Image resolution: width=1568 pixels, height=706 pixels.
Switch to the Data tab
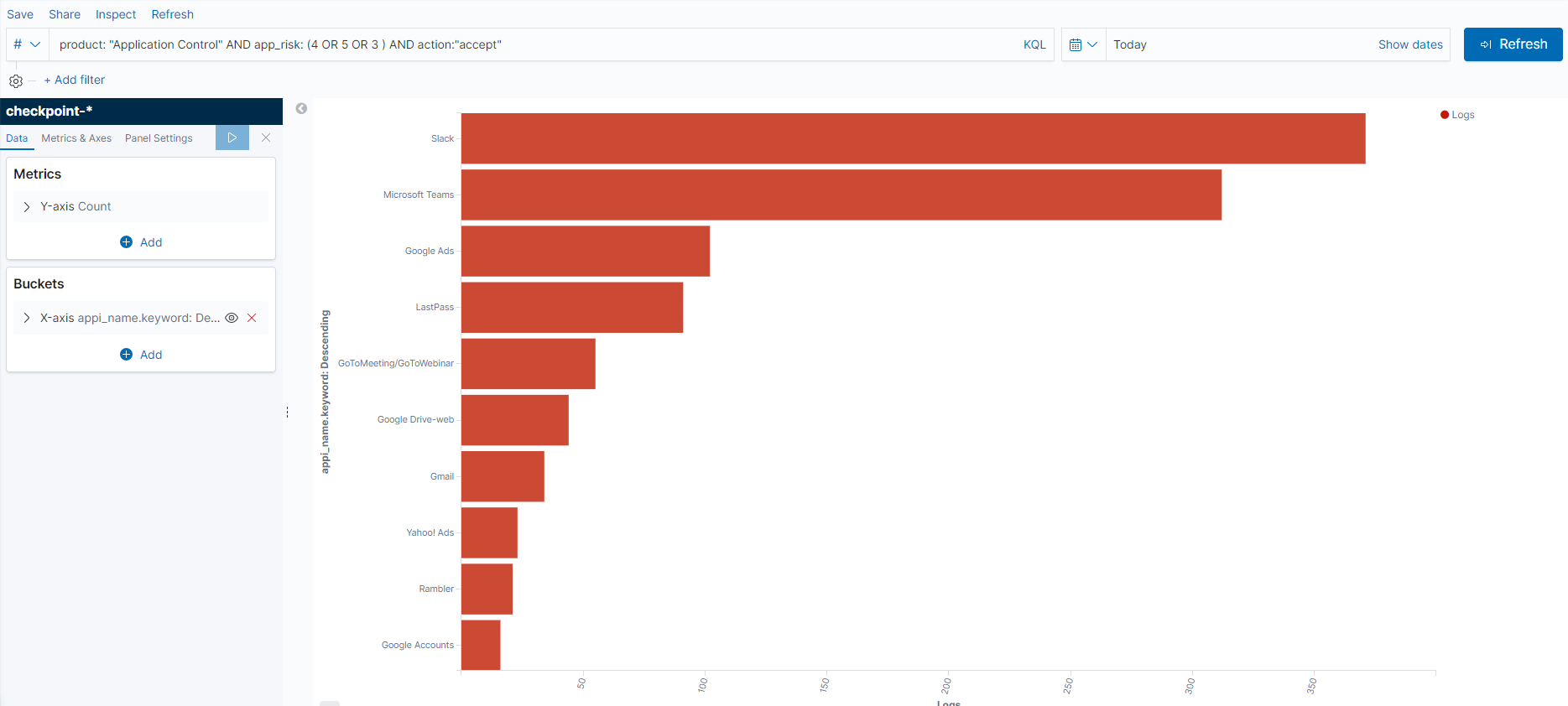(17, 138)
